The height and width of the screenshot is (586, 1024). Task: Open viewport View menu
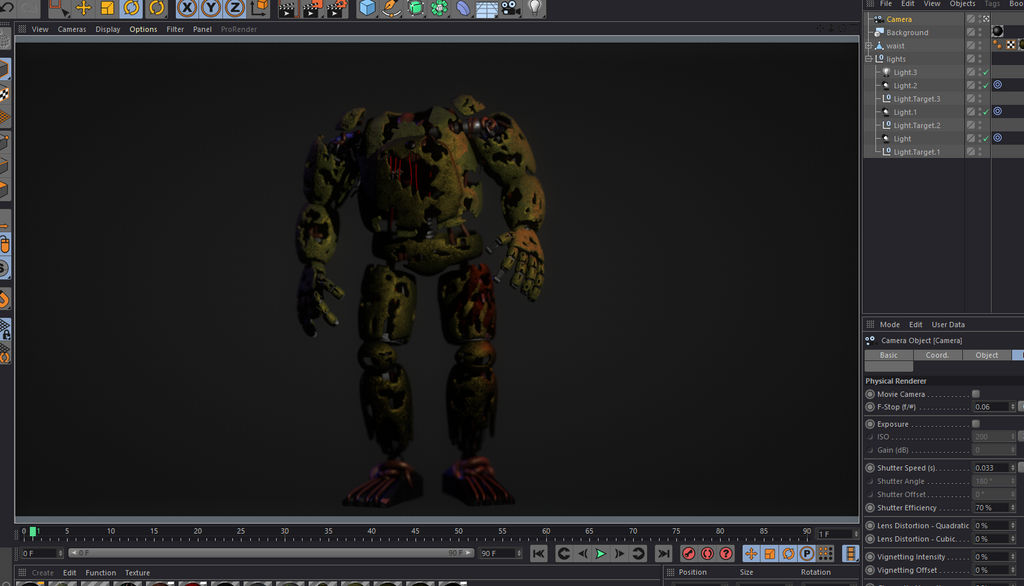pyautogui.click(x=40, y=29)
